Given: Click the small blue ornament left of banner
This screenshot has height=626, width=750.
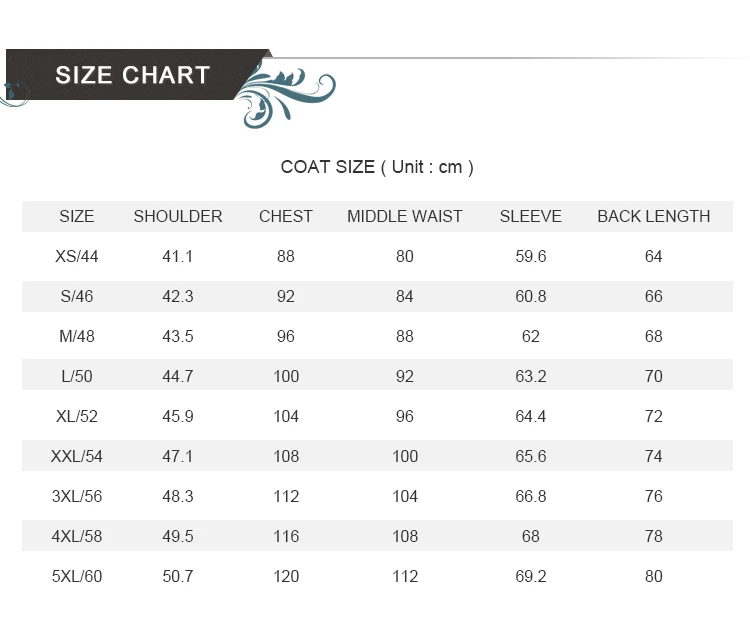Looking at the screenshot, I should tap(14, 94).
